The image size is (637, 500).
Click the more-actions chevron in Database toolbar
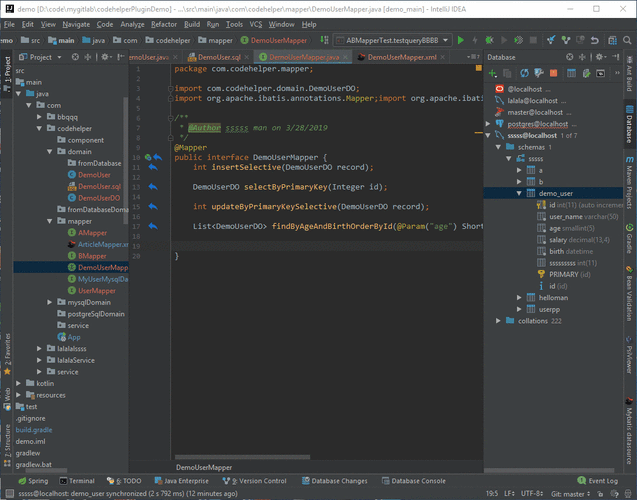coord(617,73)
